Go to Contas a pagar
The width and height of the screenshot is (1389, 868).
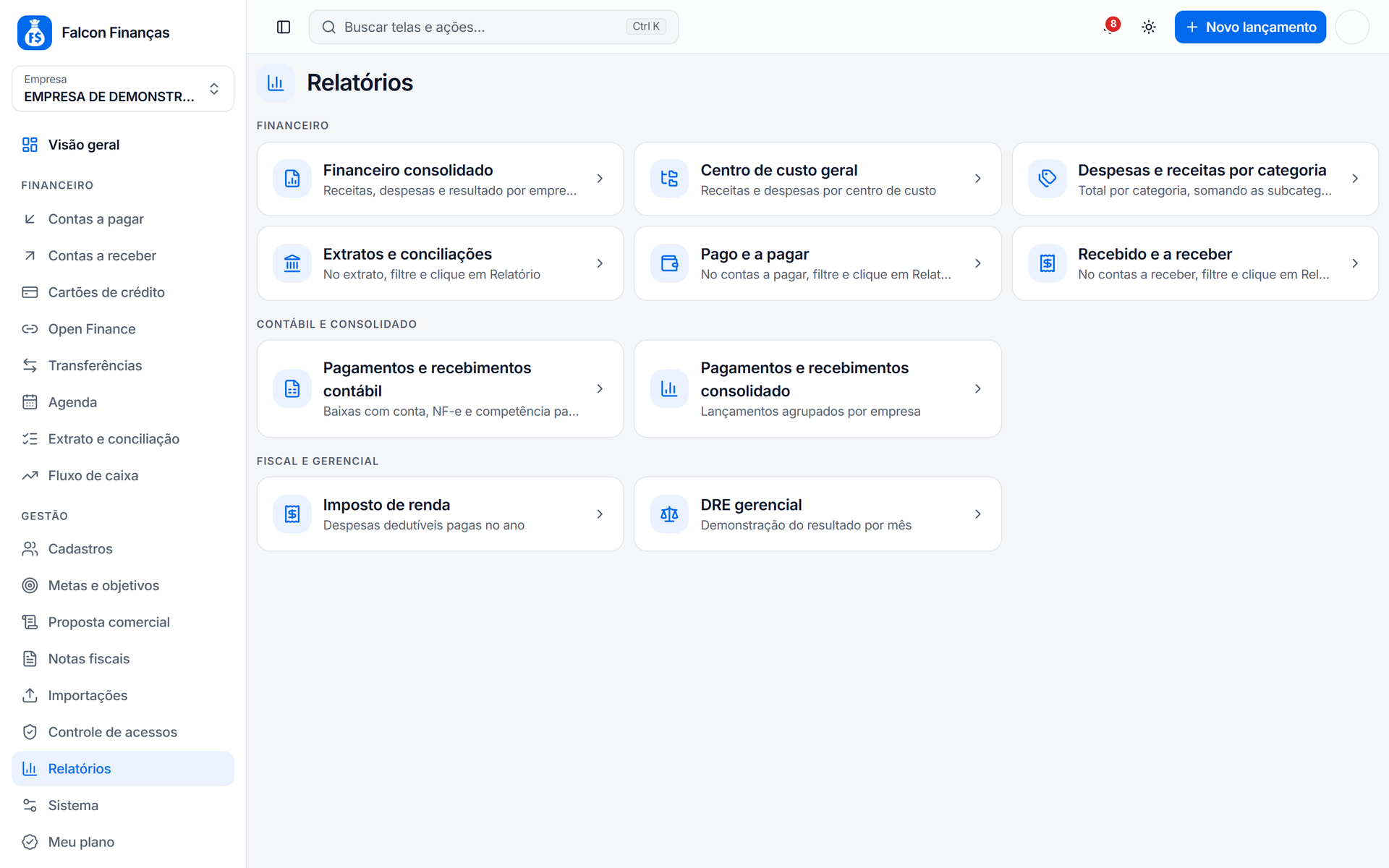point(123,219)
